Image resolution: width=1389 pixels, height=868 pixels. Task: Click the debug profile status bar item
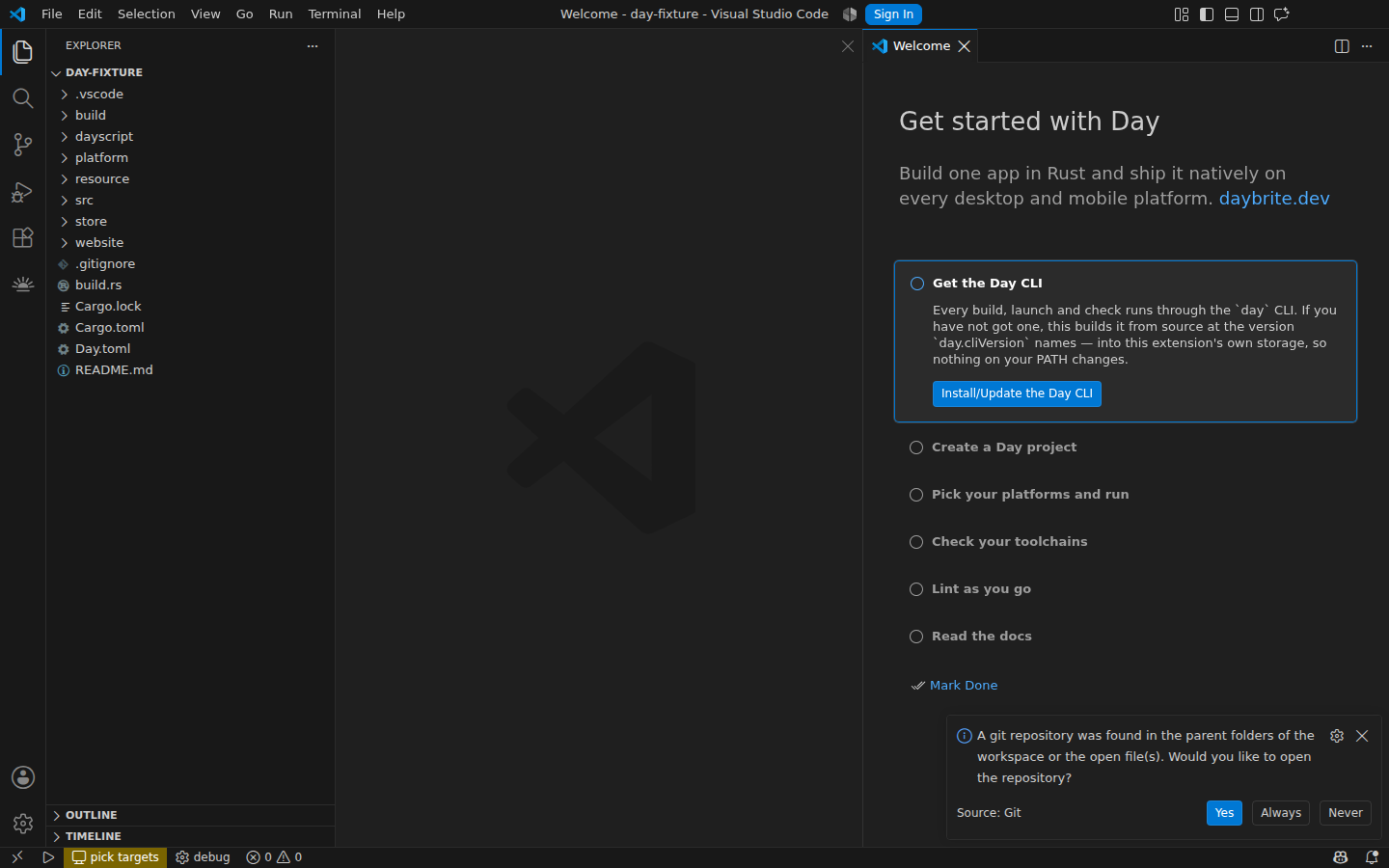pyautogui.click(x=203, y=857)
